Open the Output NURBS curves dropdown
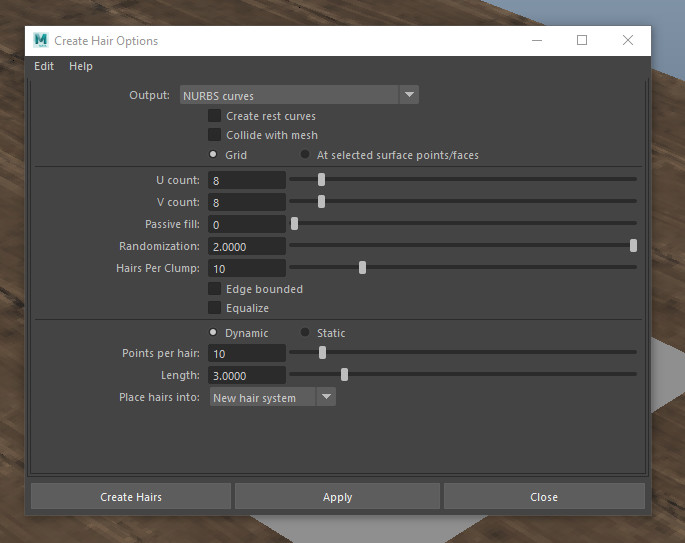685x543 pixels. point(299,95)
